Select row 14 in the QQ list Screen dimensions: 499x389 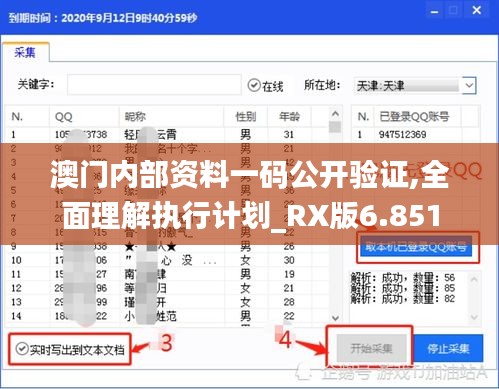(x=167, y=316)
